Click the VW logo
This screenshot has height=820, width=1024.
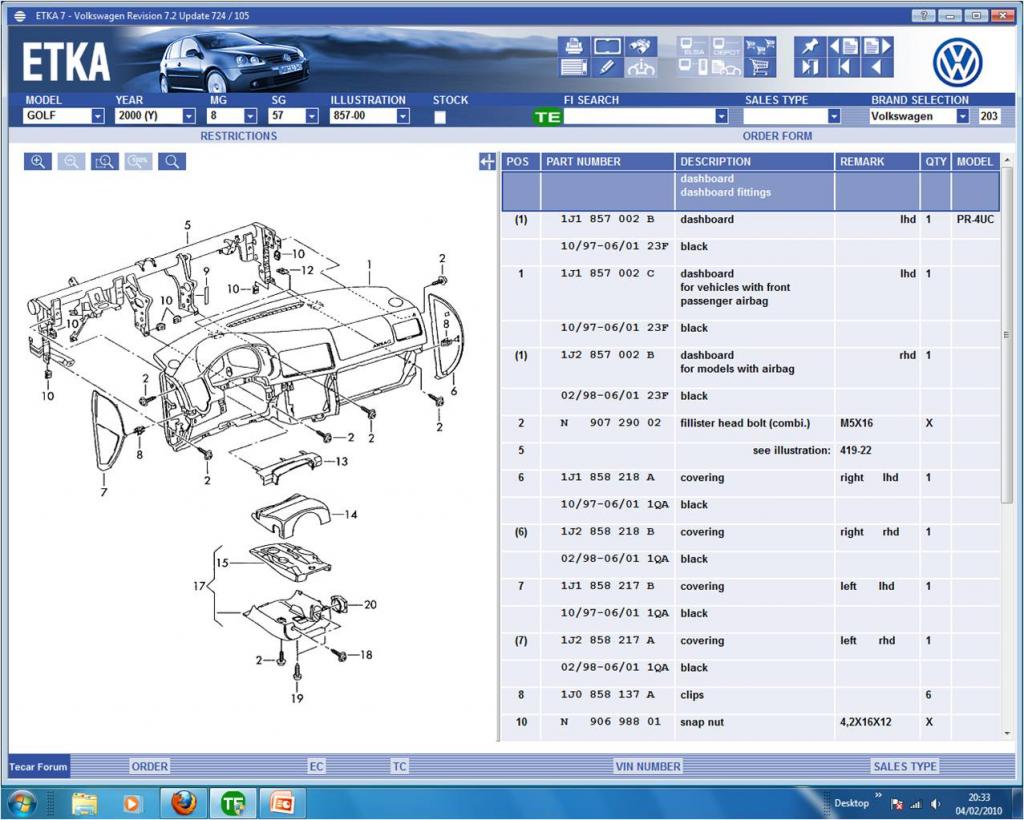coord(958,62)
